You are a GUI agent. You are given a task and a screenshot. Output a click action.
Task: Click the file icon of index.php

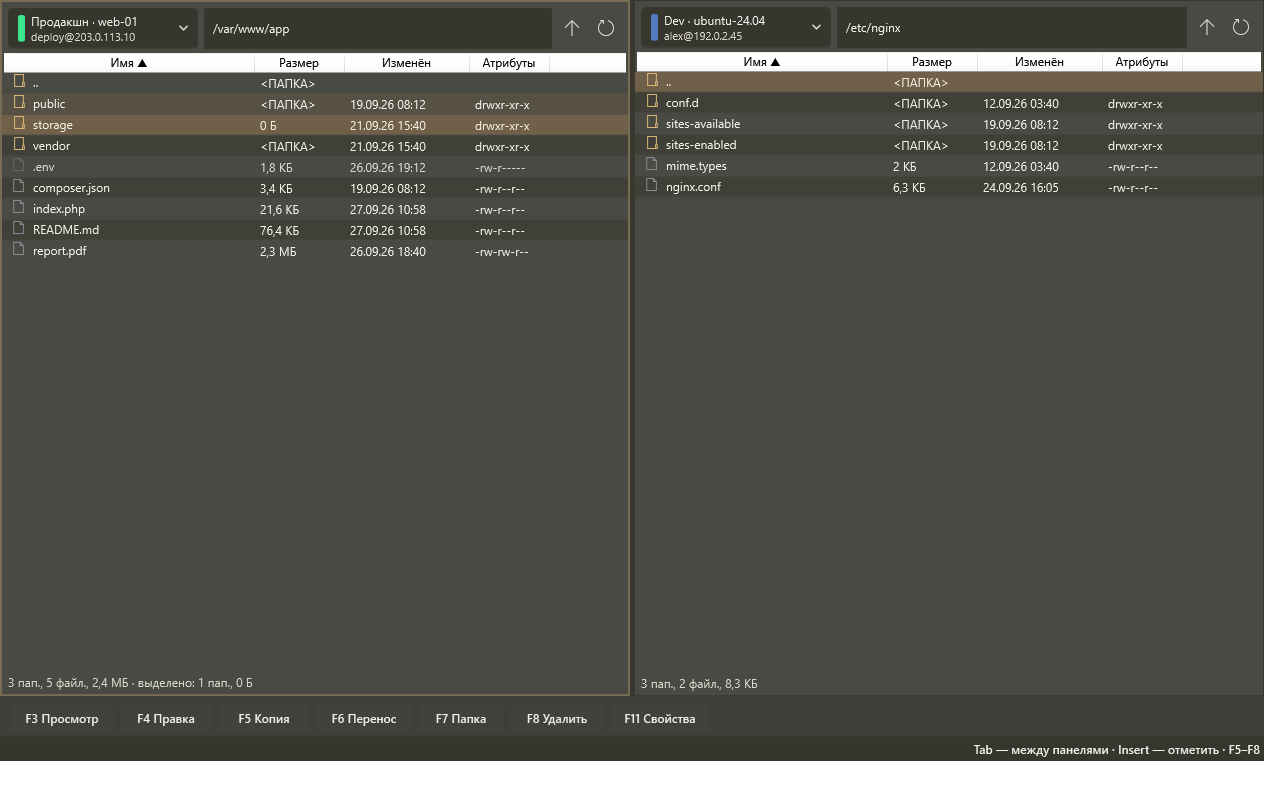coord(19,208)
